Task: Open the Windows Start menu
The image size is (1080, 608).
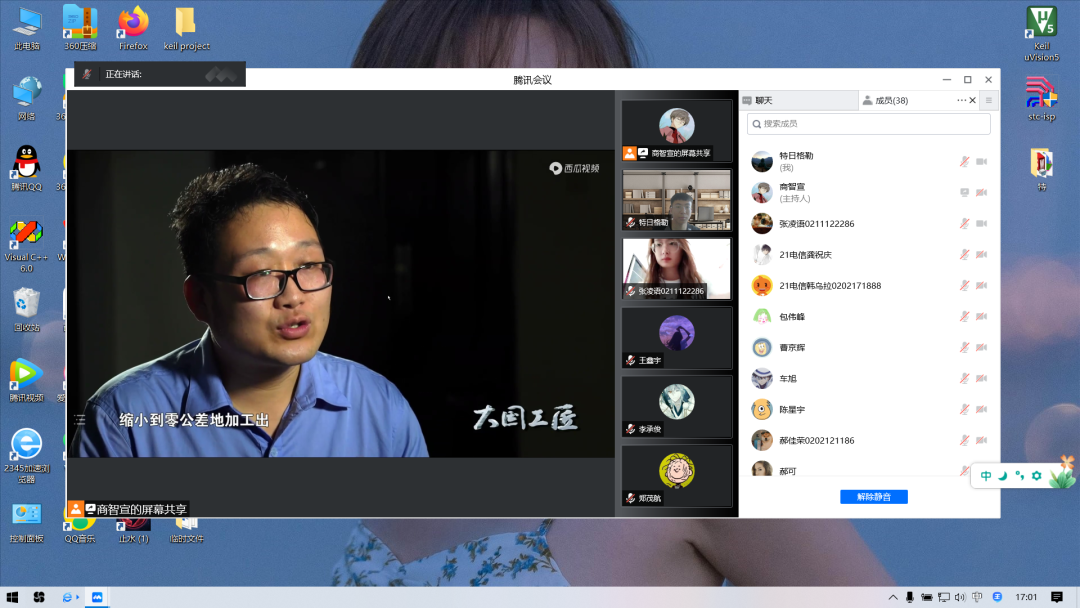Action: [12, 597]
